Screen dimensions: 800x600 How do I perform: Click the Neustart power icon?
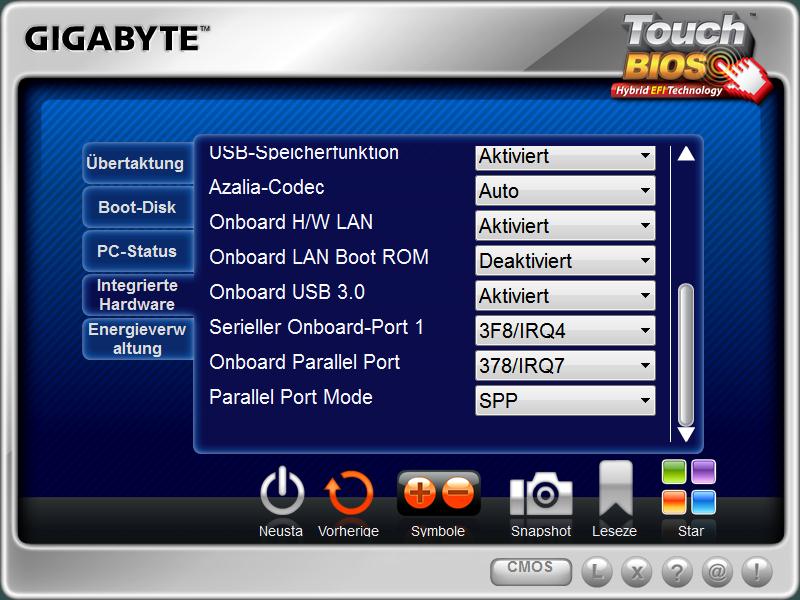pos(282,492)
